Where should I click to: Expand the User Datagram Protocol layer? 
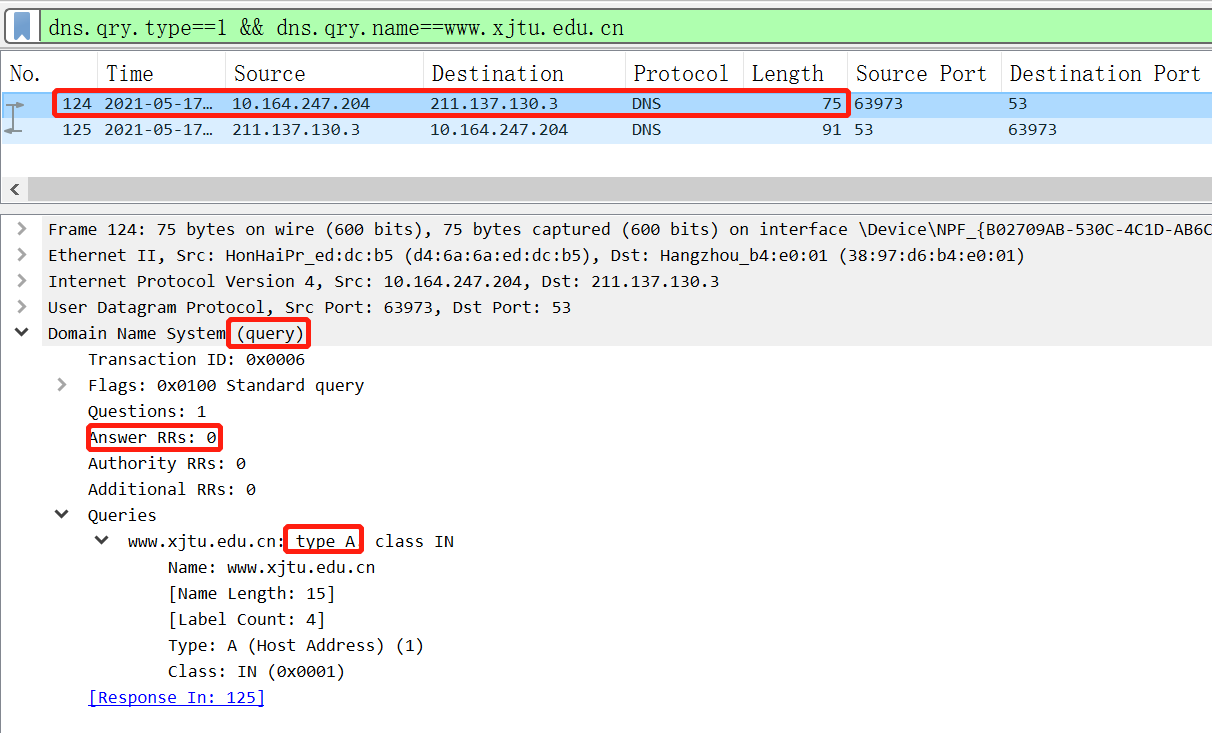[x=22, y=307]
